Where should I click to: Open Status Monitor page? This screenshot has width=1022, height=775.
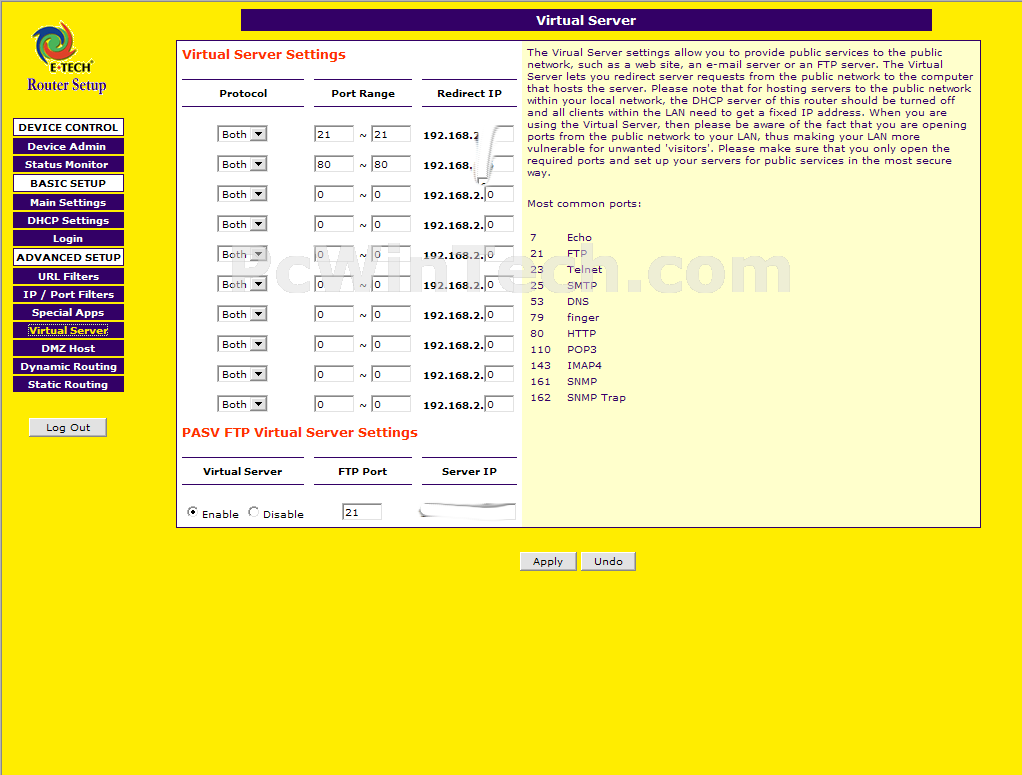(x=68, y=164)
